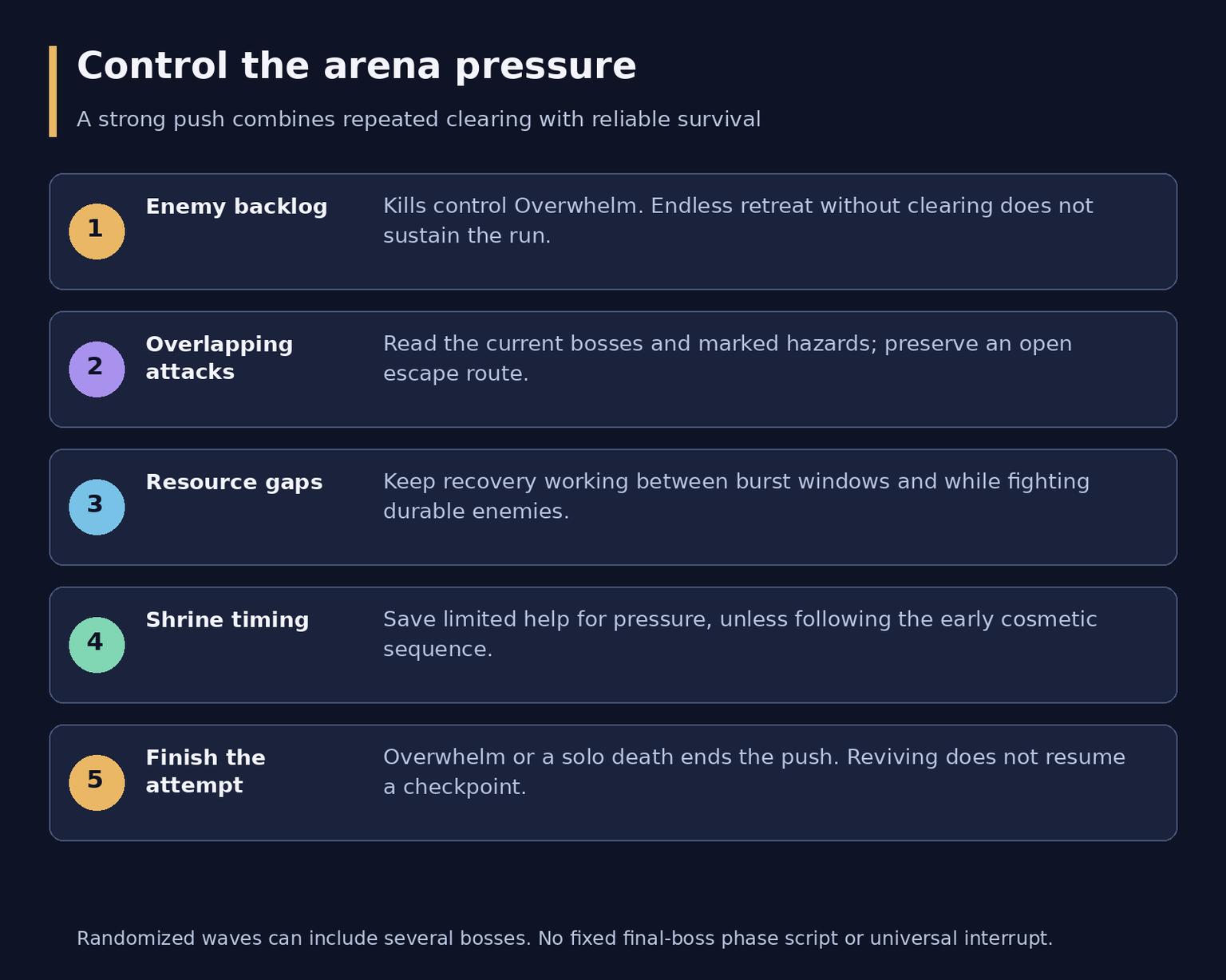Screen dimensions: 1226x980
Task: Click the Control the arena pressure title
Action: (x=357, y=66)
